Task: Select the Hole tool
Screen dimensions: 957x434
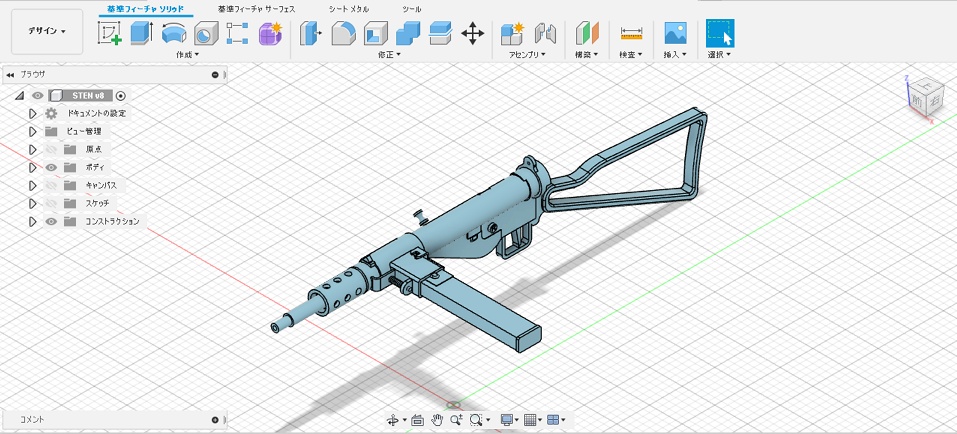Action: pos(206,33)
